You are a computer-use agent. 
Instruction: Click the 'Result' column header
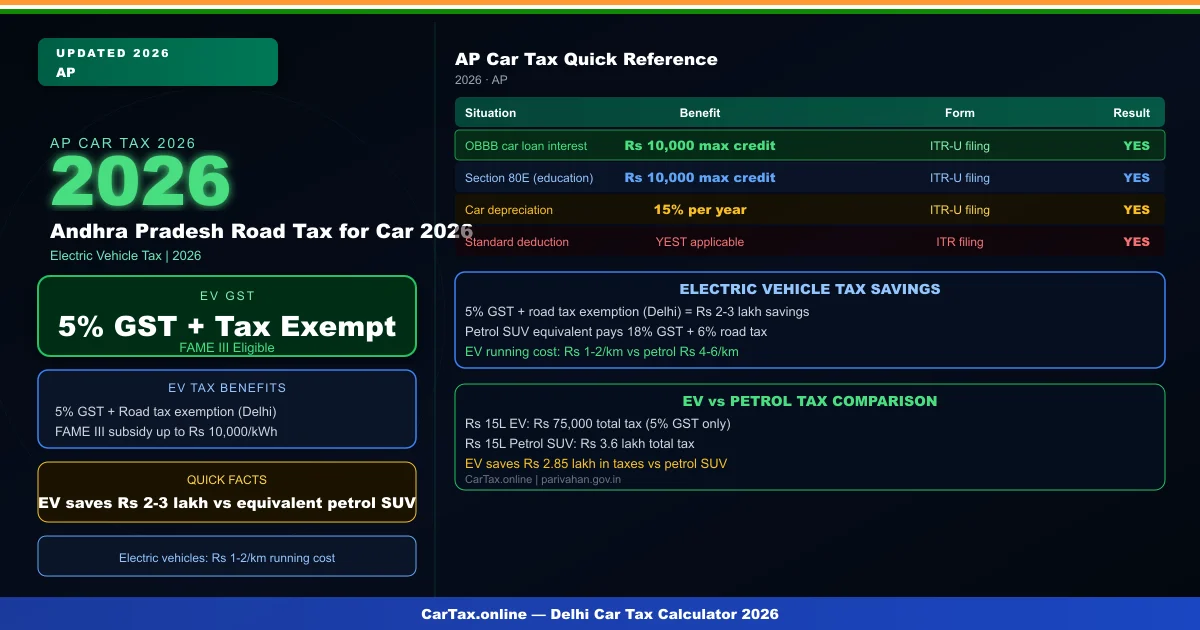pos(1132,113)
